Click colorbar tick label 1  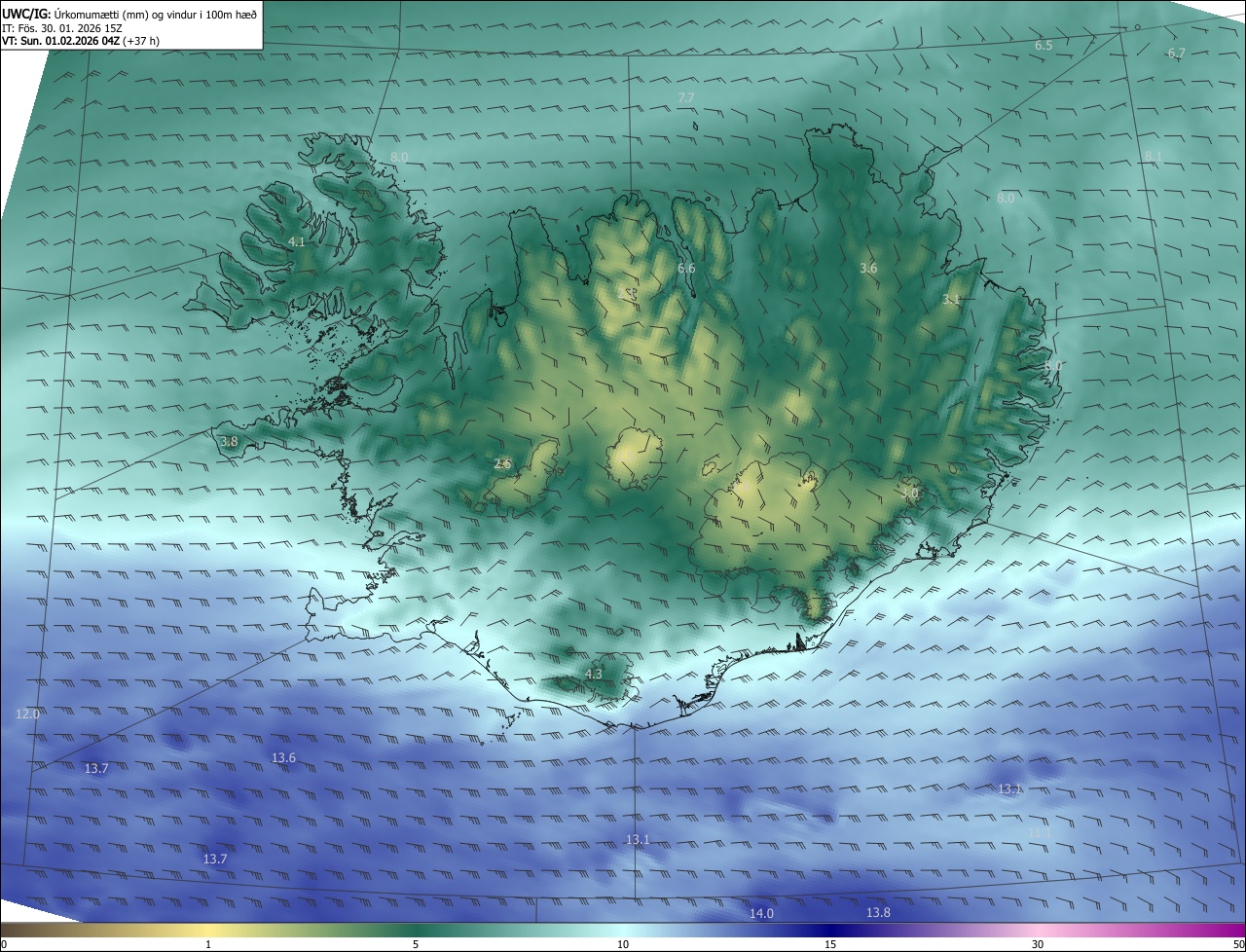pos(209,944)
